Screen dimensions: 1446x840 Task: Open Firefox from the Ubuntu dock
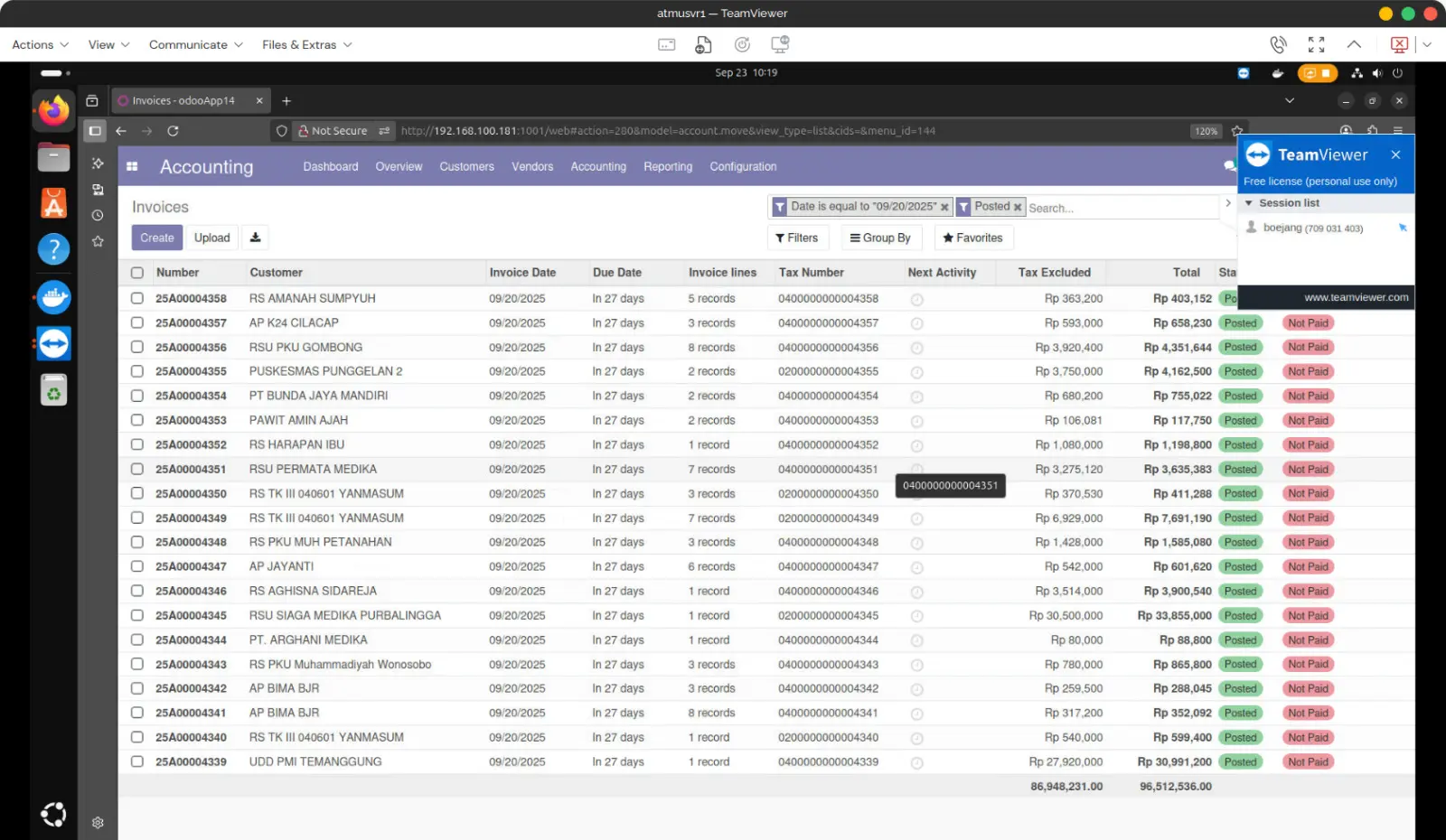click(53, 111)
